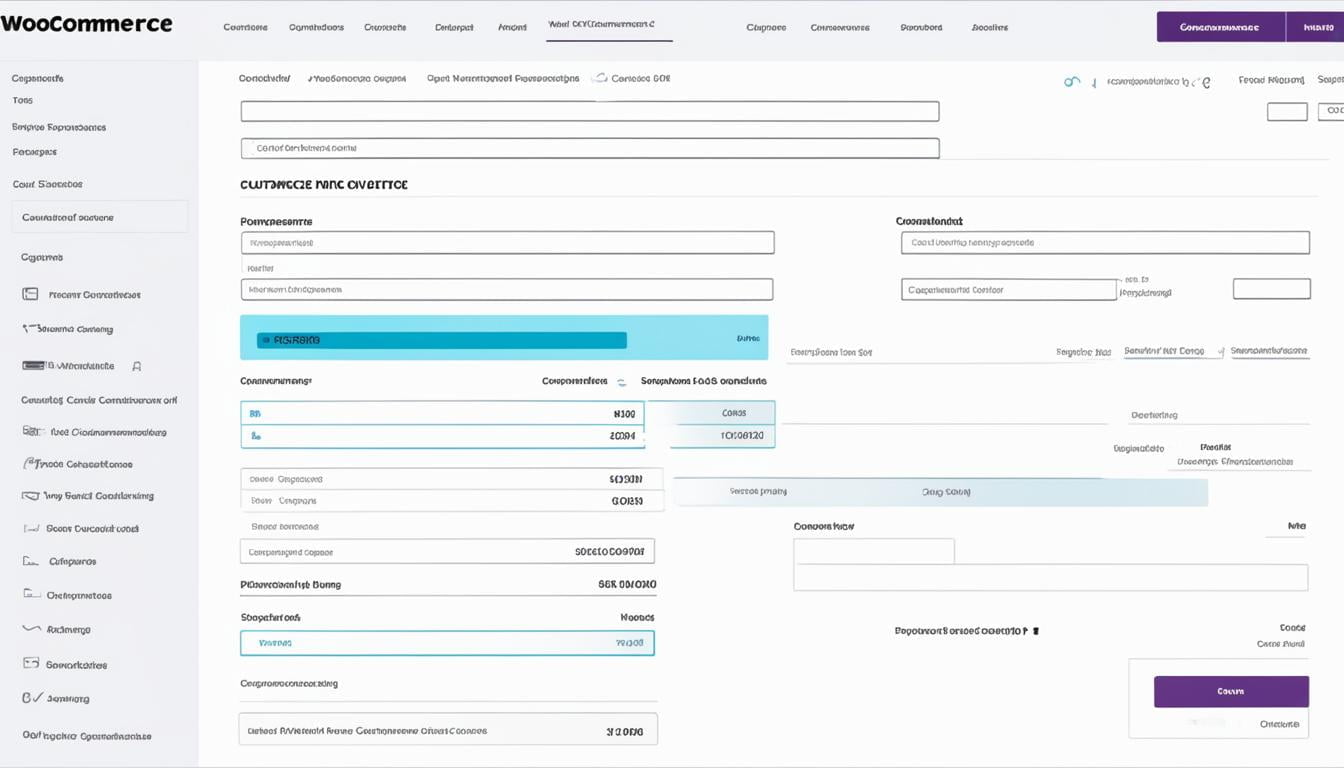
Task: Click the wide purple button in the header
Action: click(1220, 27)
